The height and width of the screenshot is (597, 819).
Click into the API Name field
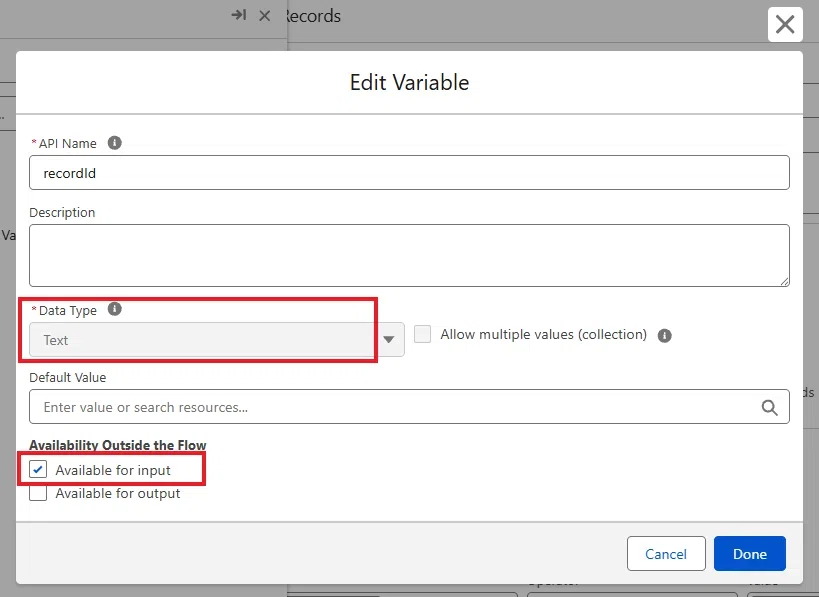coord(410,172)
